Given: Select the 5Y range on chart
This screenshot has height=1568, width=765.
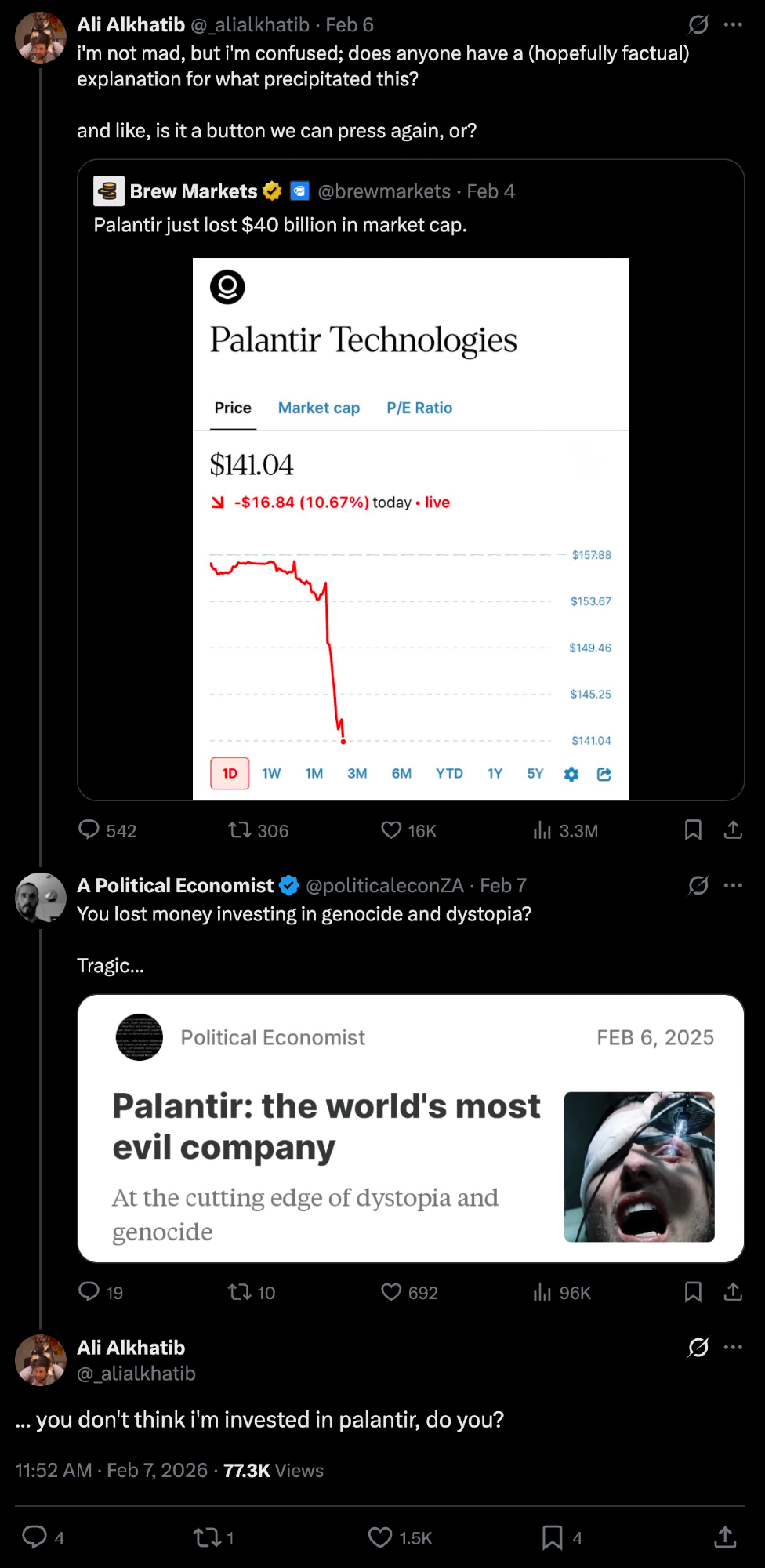Looking at the screenshot, I should coord(535,774).
